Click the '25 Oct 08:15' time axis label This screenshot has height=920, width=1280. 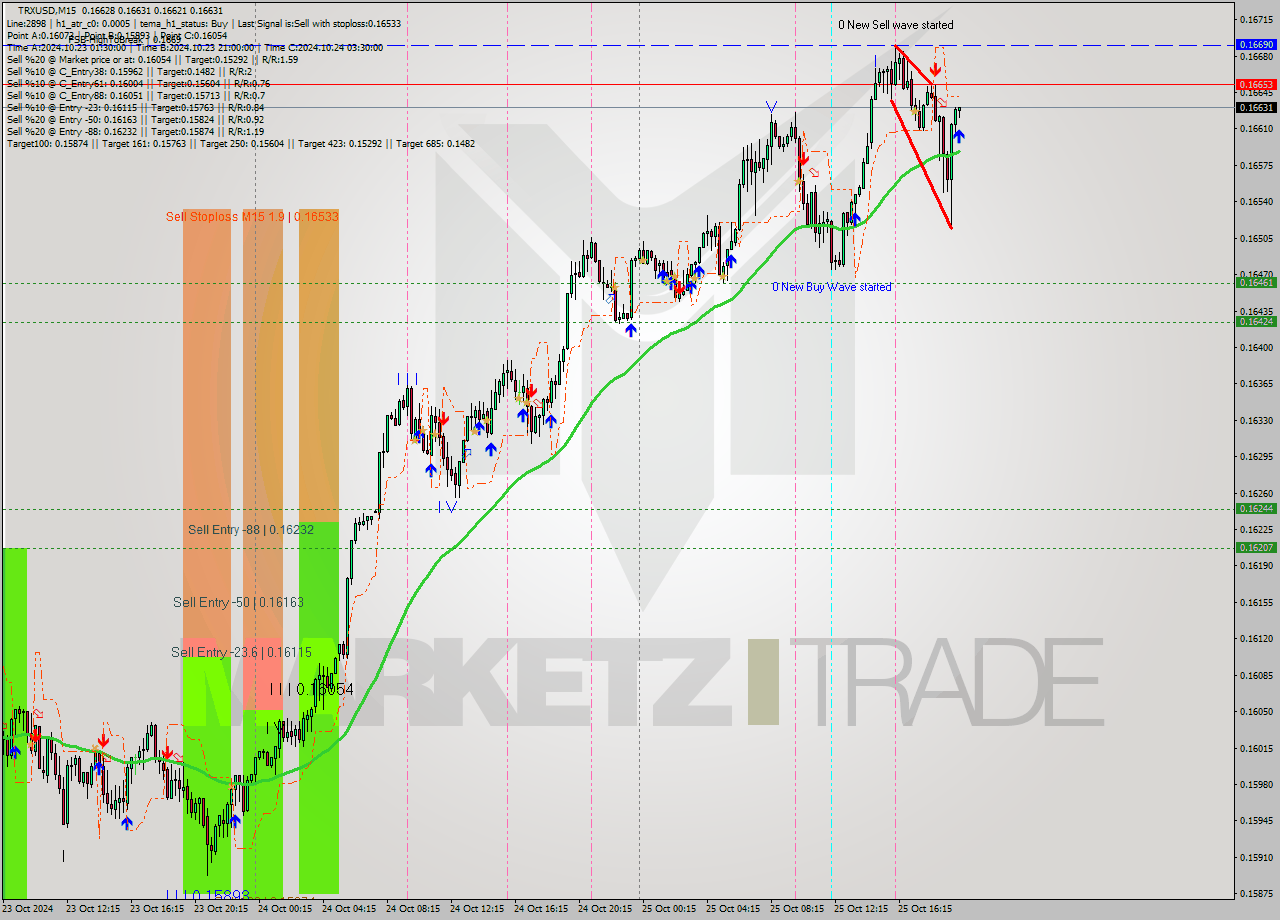point(797,909)
